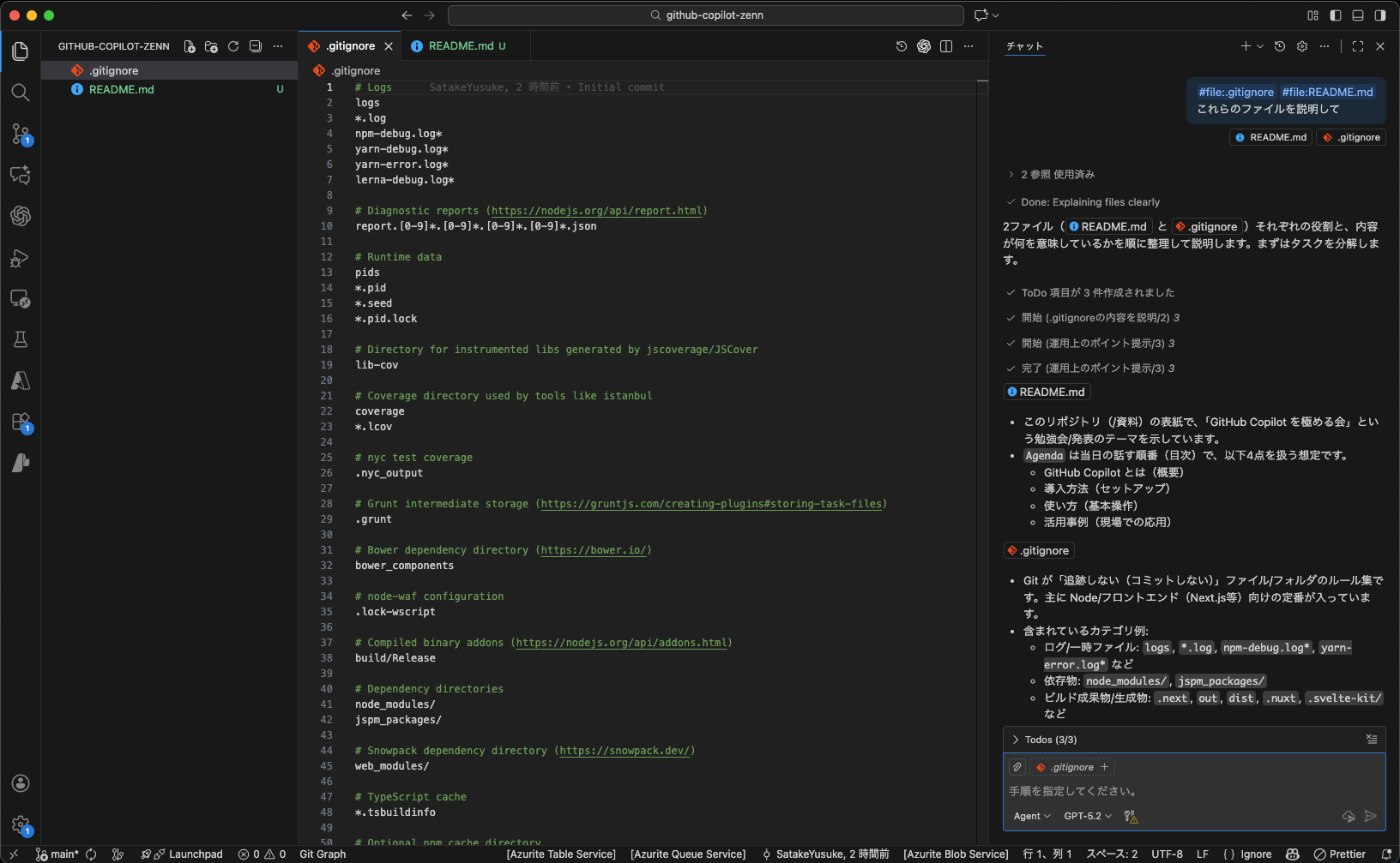Open the Explorer more actions menu
This screenshot has width=1400, height=863.
(x=278, y=46)
